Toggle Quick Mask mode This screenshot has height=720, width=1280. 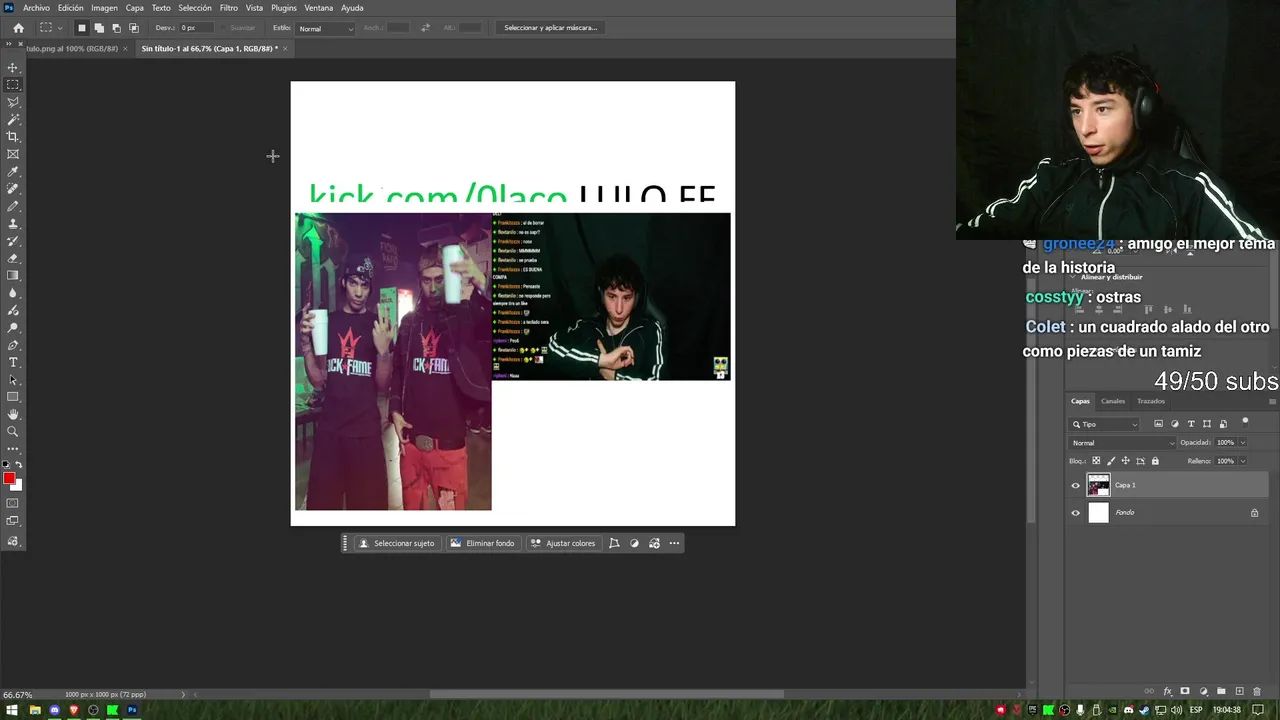(13, 503)
